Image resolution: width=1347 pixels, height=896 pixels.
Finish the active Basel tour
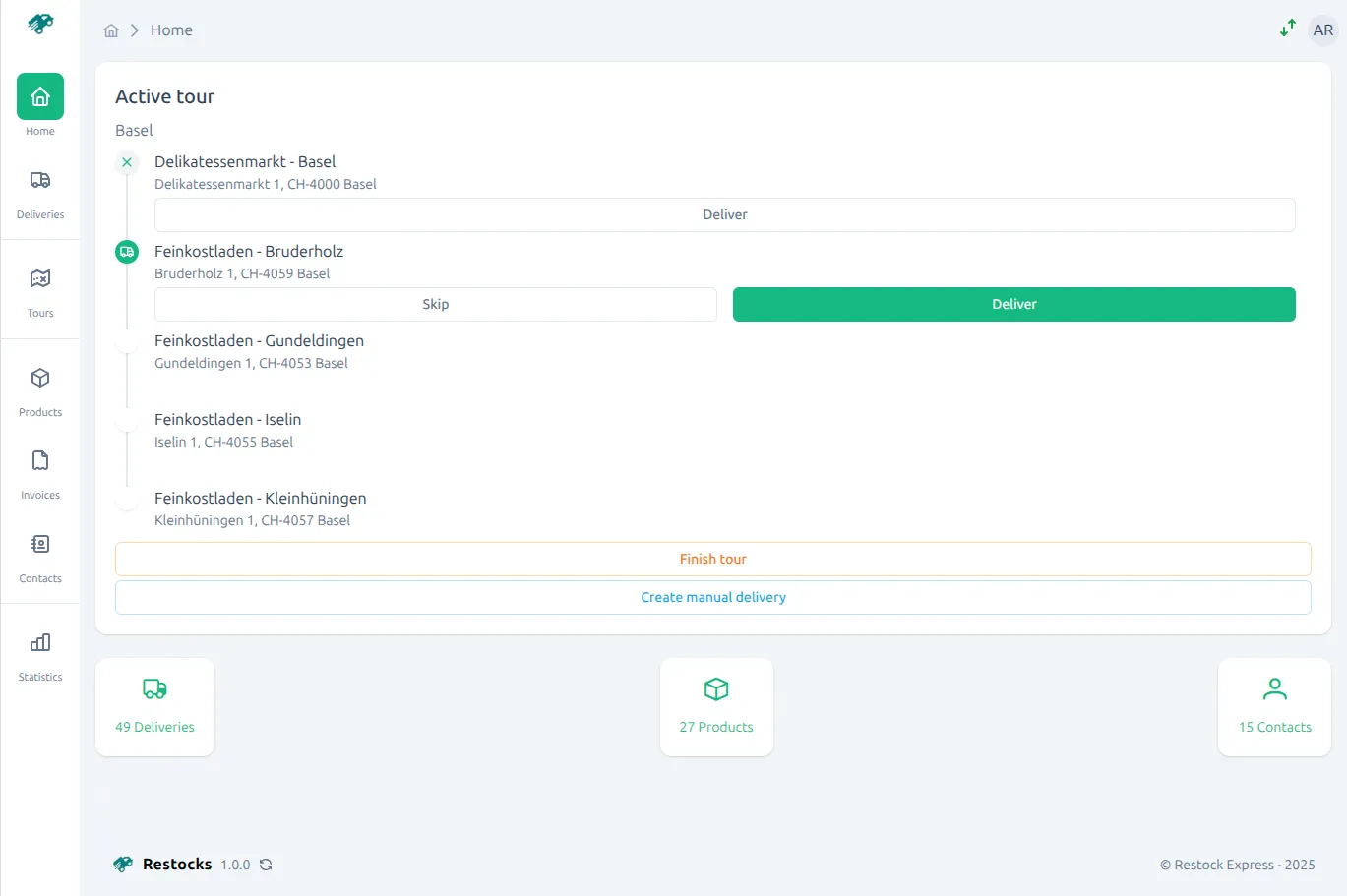pyautogui.click(x=713, y=559)
